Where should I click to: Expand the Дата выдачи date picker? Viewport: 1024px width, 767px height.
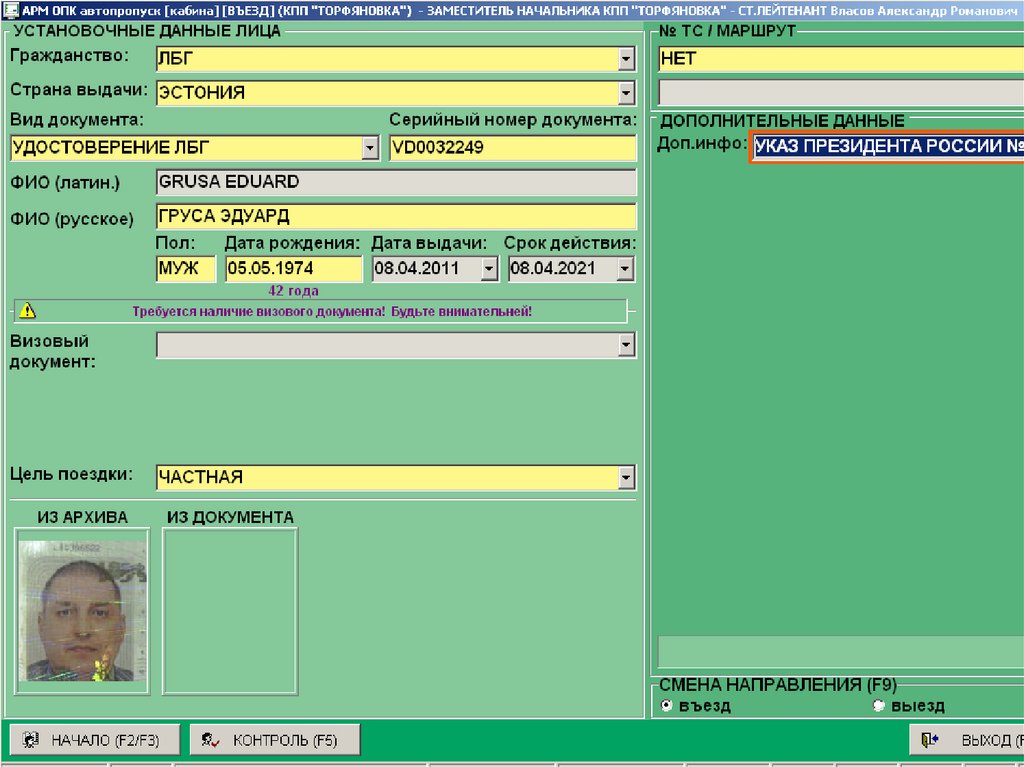click(x=488, y=268)
